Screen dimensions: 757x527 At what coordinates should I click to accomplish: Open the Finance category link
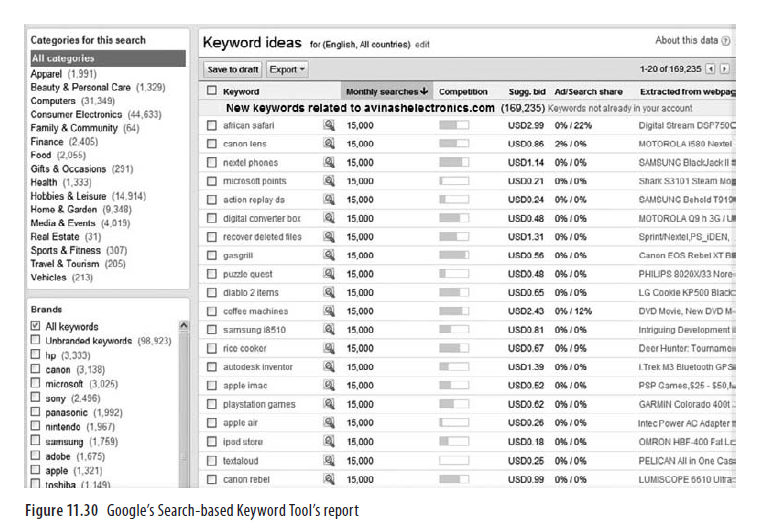(x=47, y=142)
